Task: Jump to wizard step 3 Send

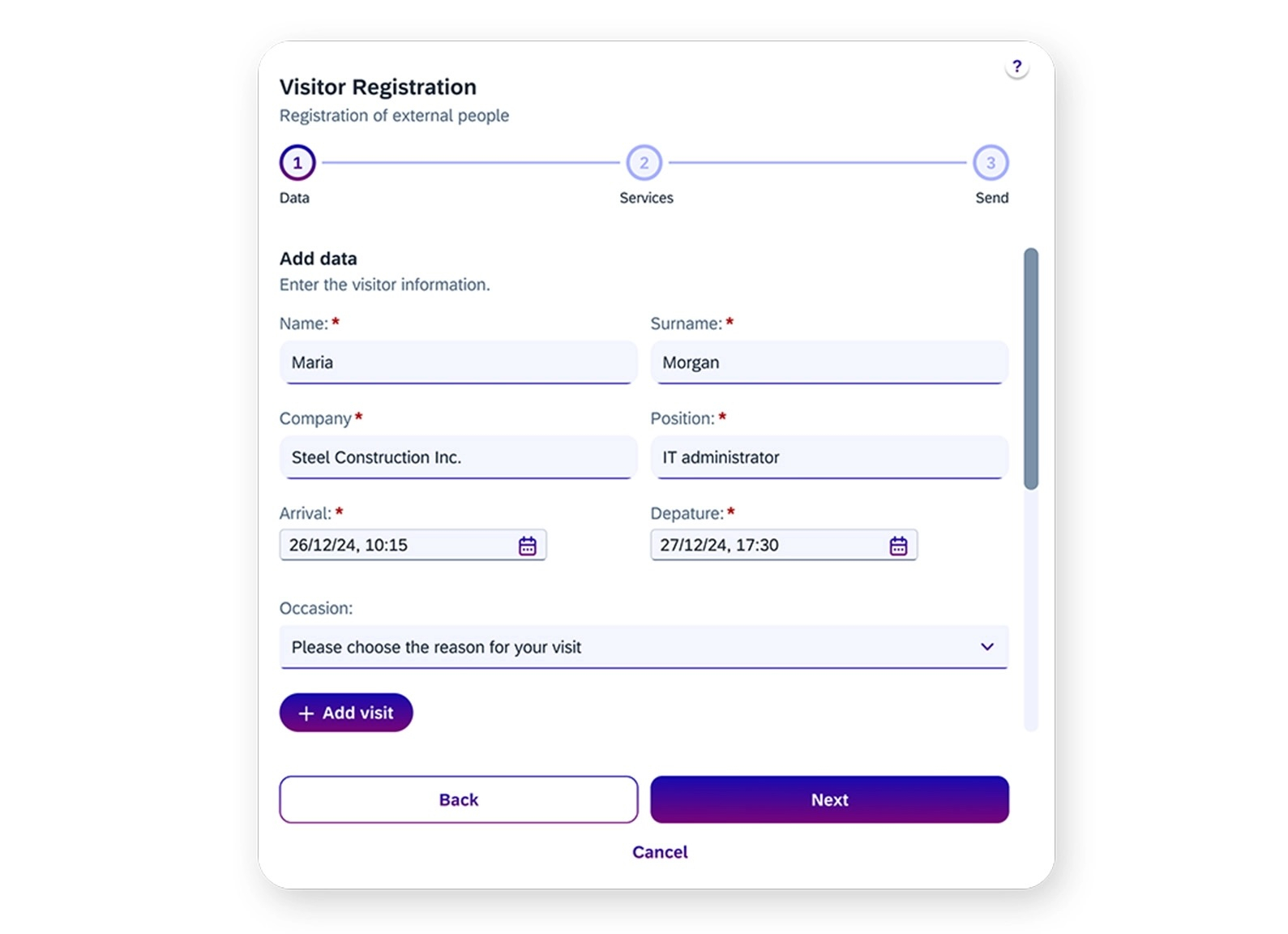Action: (x=990, y=163)
